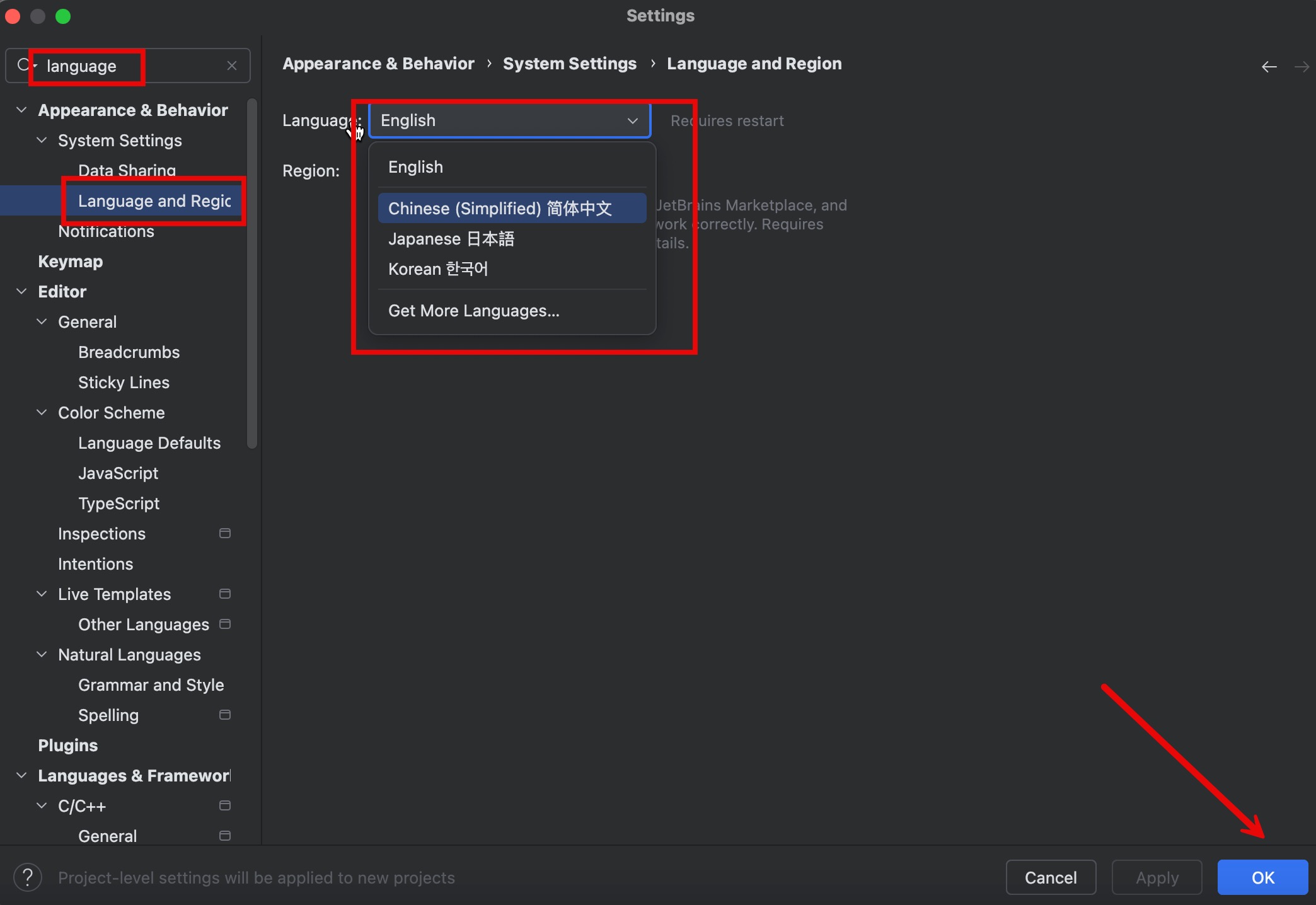Click System Settings in breadcrumb
This screenshot has width=1316, height=905.
click(x=569, y=64)
